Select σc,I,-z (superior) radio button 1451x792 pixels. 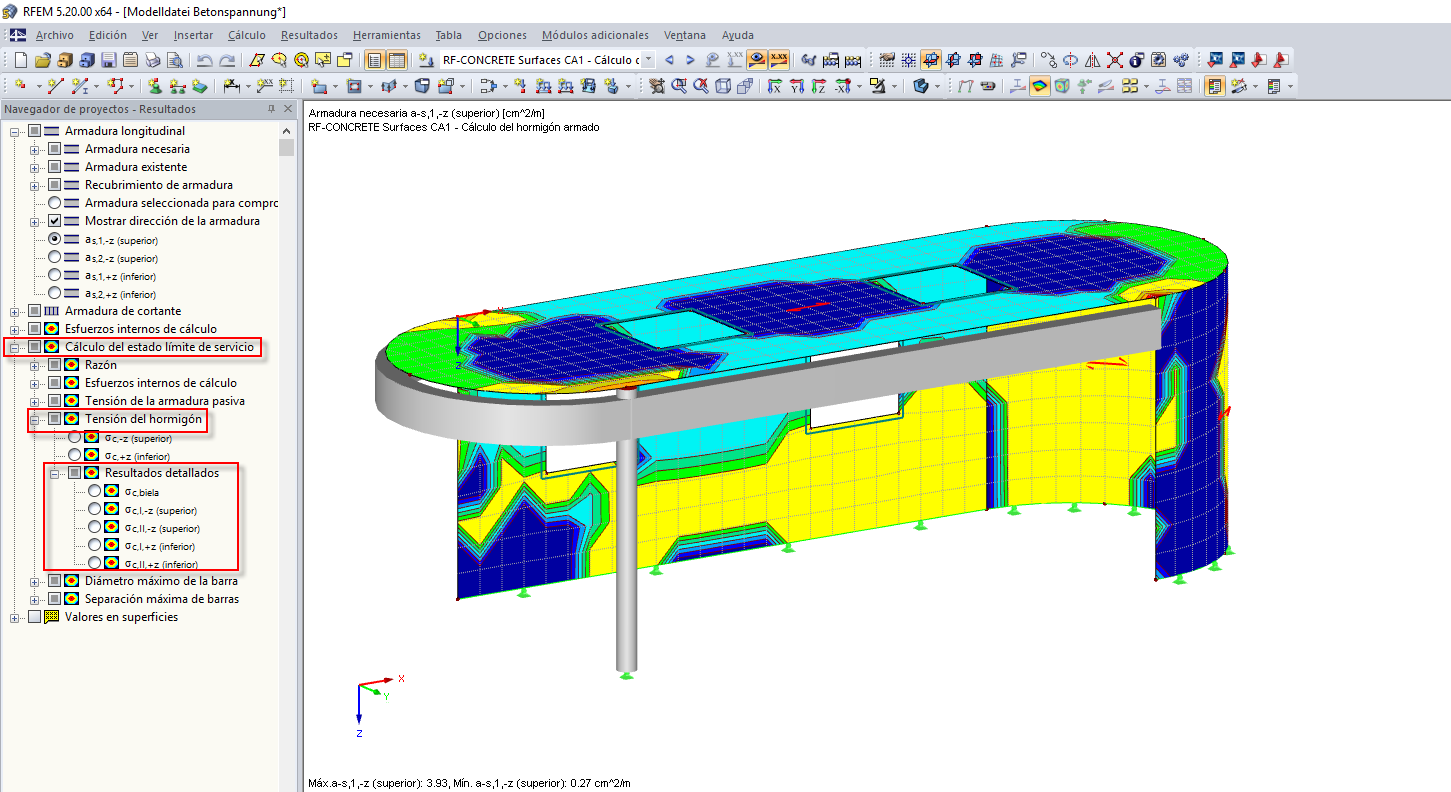95,509
